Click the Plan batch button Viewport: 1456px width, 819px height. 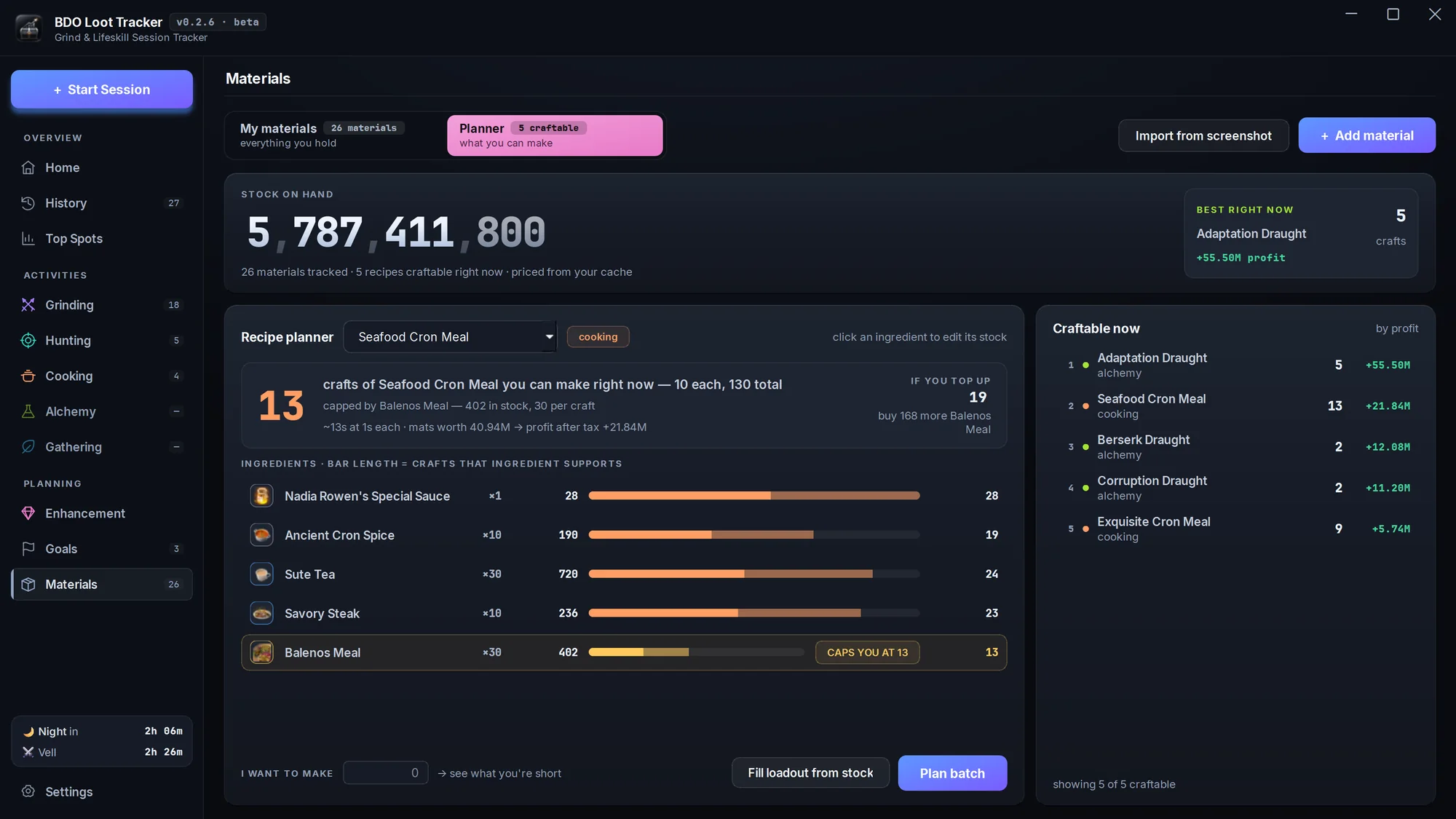pyautogui.click(x=952, y=773)
